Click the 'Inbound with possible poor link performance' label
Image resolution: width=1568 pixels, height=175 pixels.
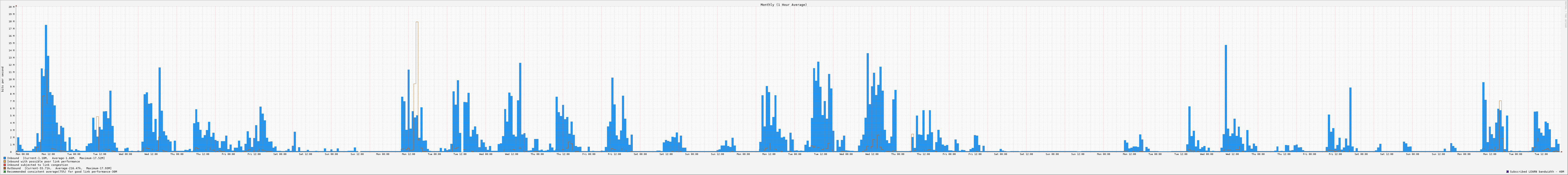pos(43,162)
